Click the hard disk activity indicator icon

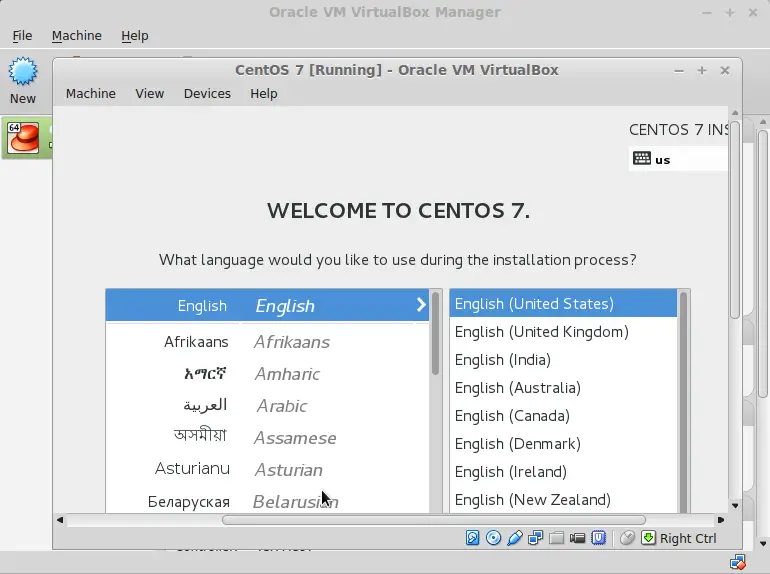[x=472, y=538]
